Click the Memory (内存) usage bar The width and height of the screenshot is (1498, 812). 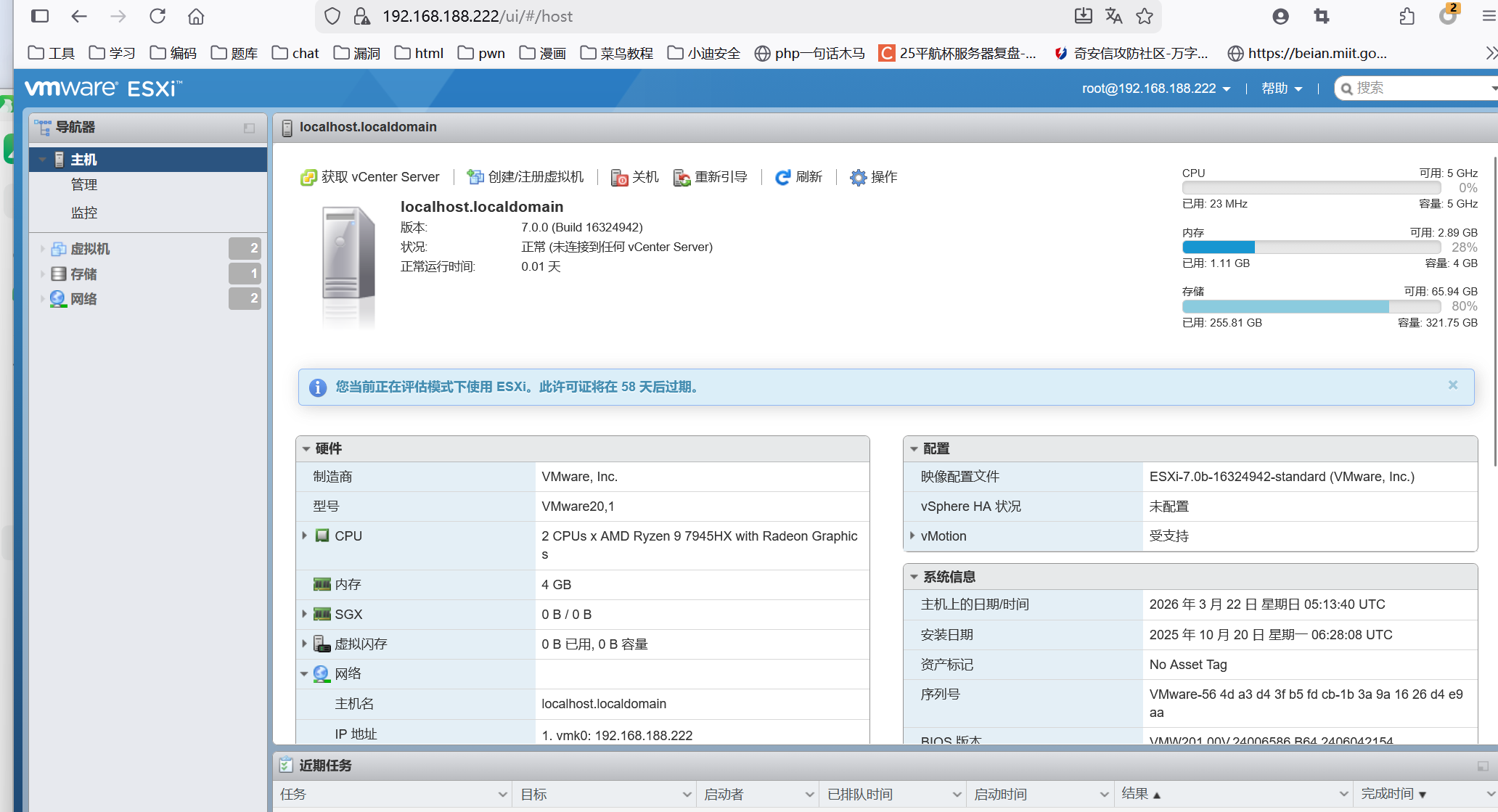click(x=1311, y=247)
